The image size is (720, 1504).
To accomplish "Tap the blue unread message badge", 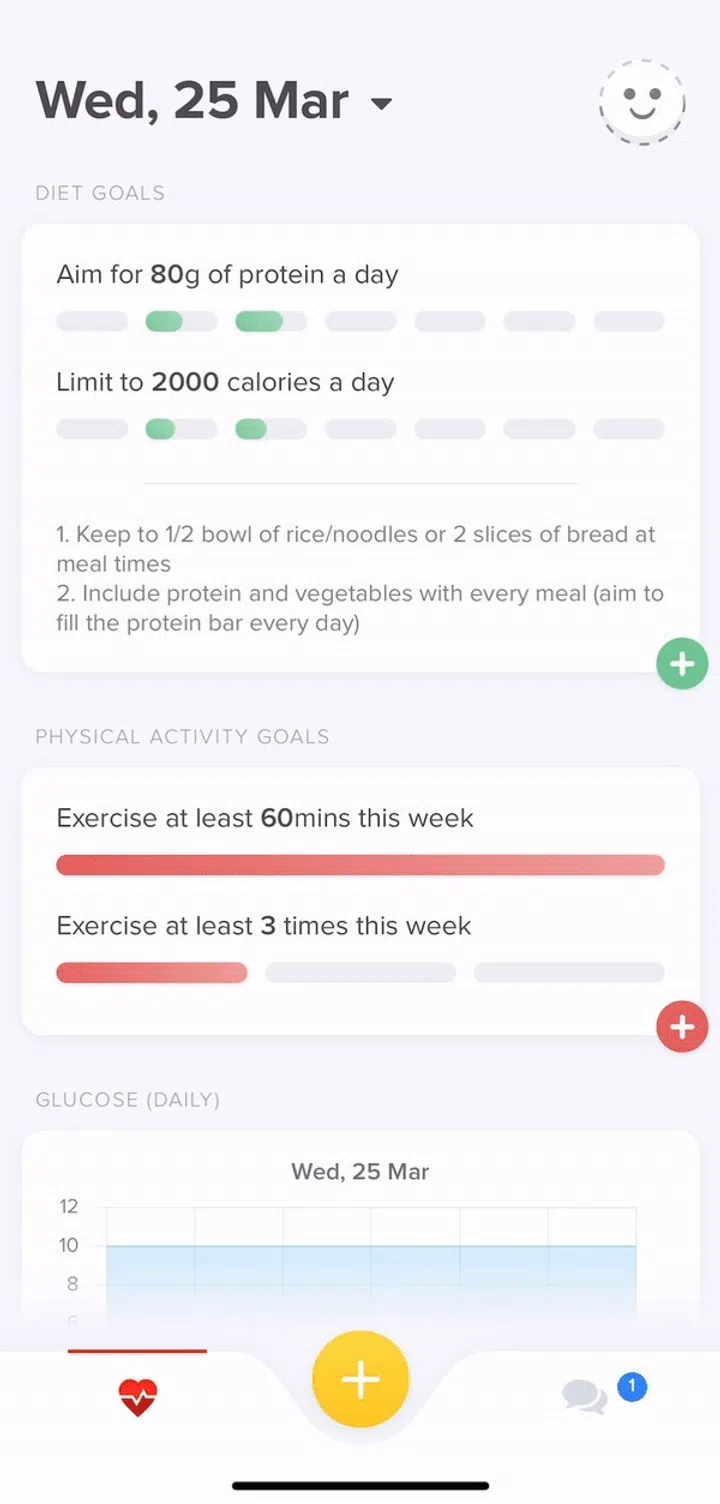I will (x=632, y=1386).
